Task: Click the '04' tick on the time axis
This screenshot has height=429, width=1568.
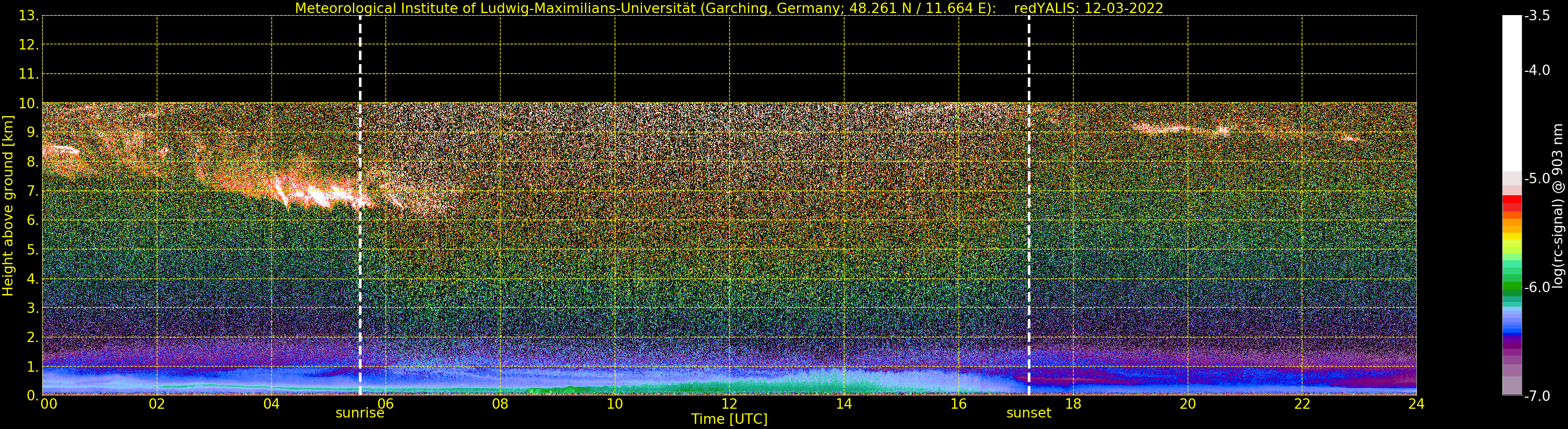Action: (x=271, y=403)
